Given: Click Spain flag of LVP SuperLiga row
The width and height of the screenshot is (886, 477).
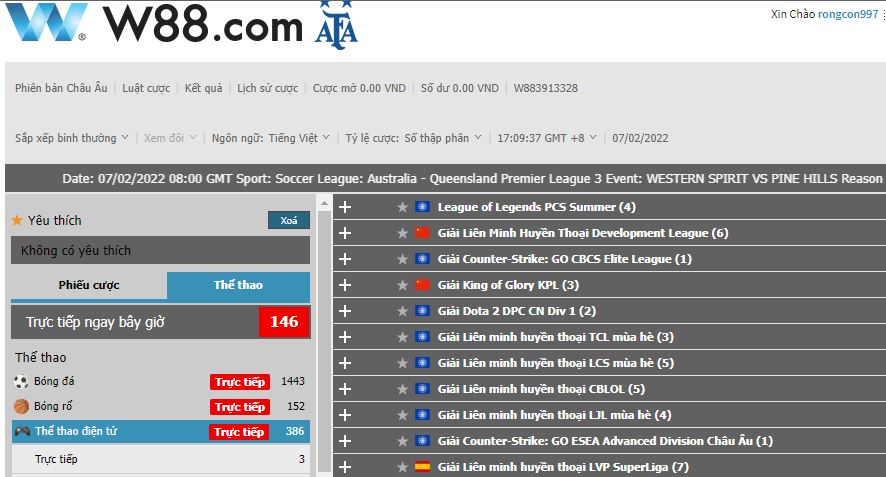Looking at the screenshot, I should coord(422,467).
